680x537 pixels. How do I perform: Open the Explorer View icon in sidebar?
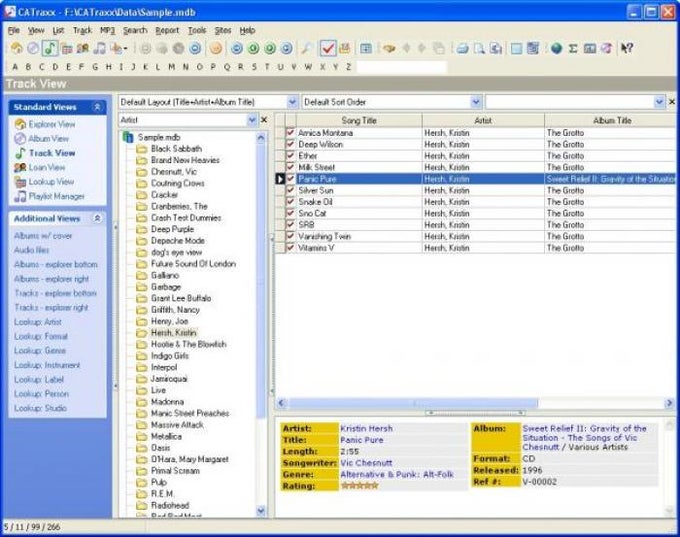[20, 125]
